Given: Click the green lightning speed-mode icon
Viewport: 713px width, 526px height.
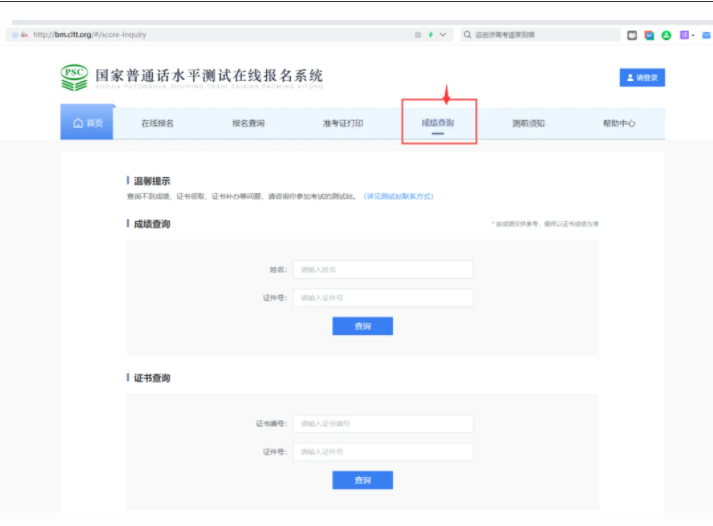Looking at the screenshot, I should [x=430, y=34].
